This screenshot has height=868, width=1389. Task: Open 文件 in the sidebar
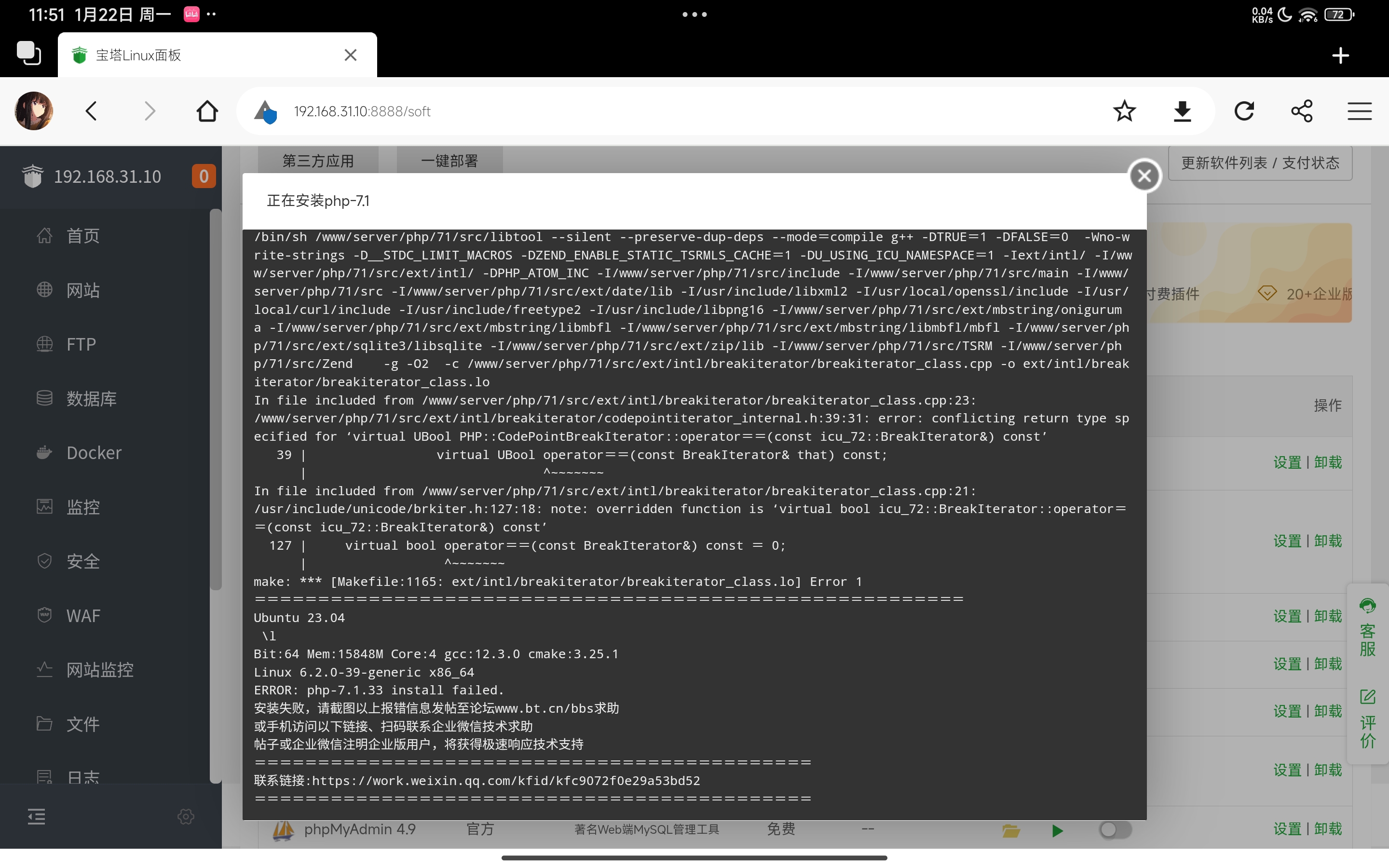point(83,724)
